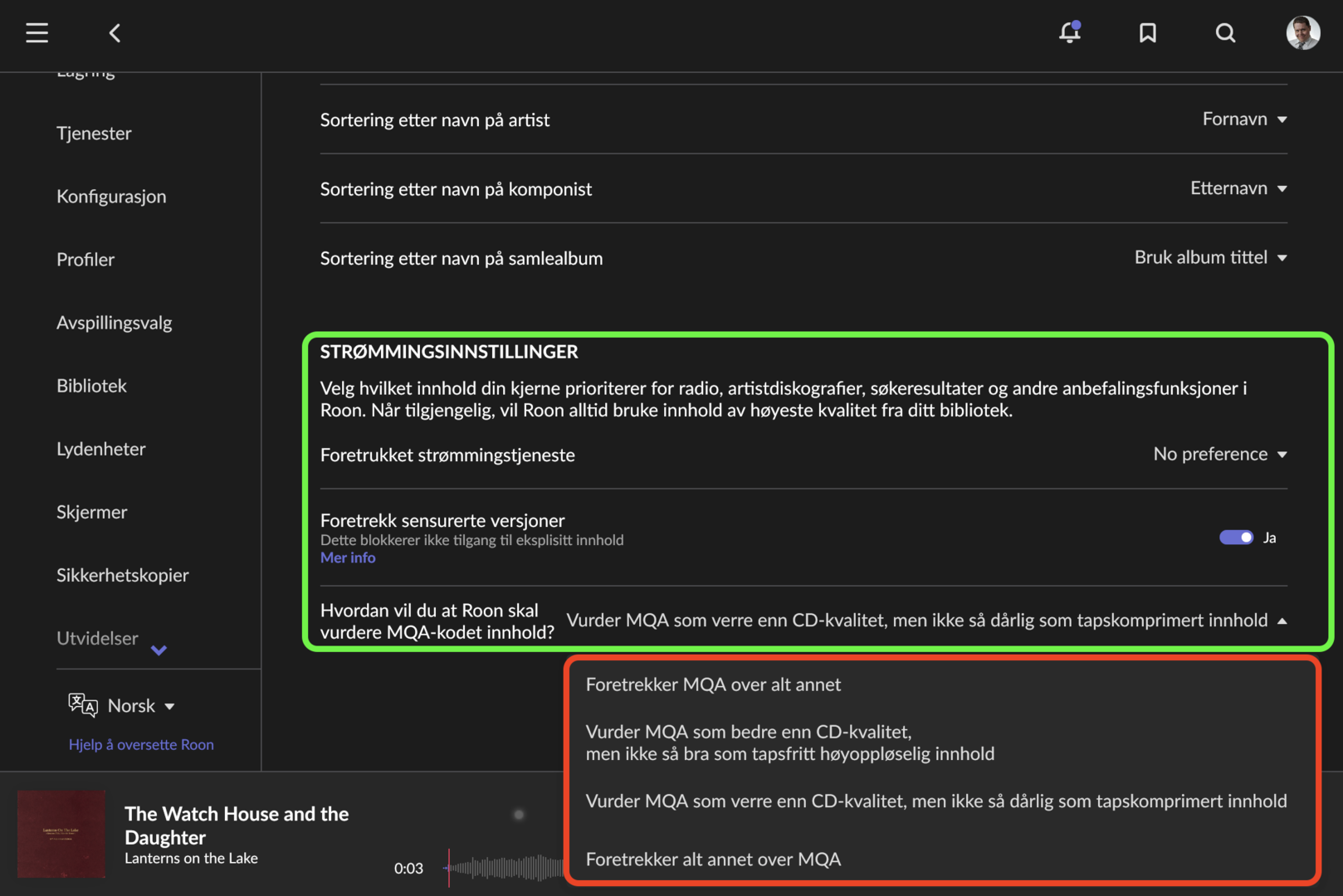Open Konfigurasjon settings section
The image size is (1343, 896).
[x=111, y=196]
